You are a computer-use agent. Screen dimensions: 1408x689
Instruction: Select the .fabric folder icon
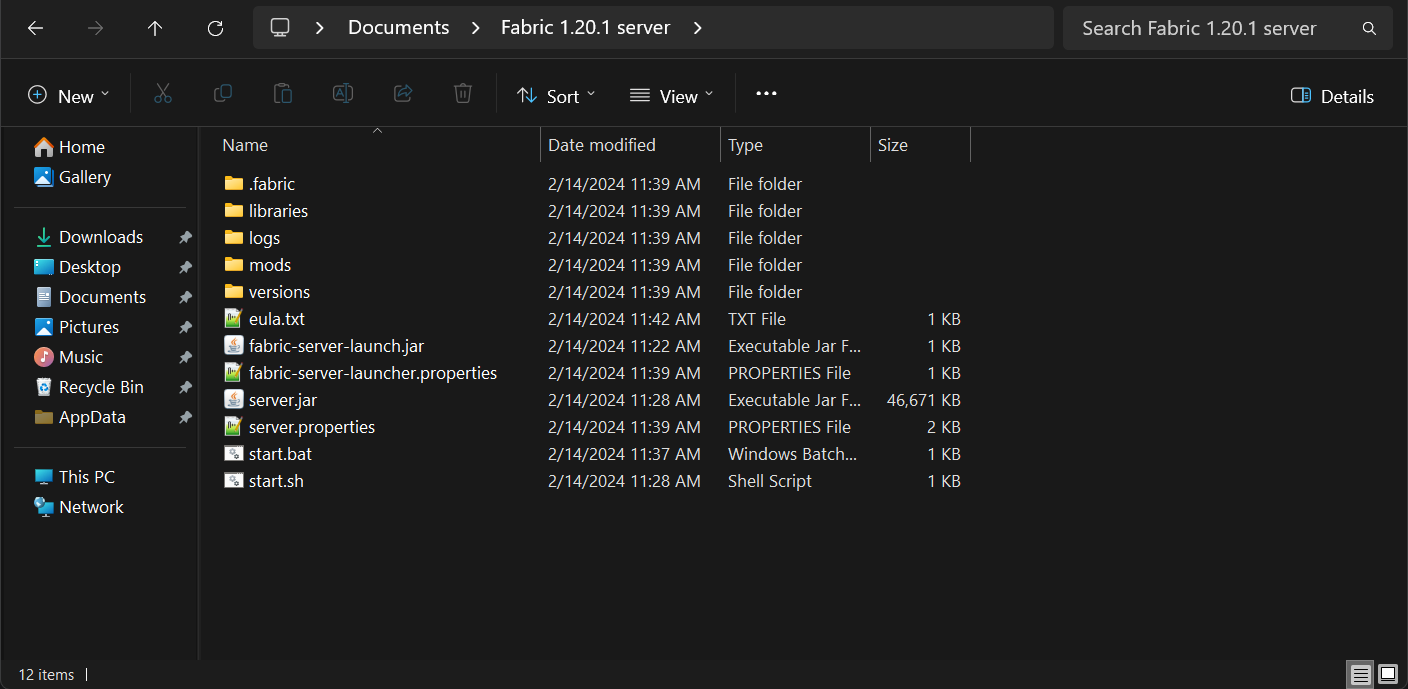(x=234, y=184)
